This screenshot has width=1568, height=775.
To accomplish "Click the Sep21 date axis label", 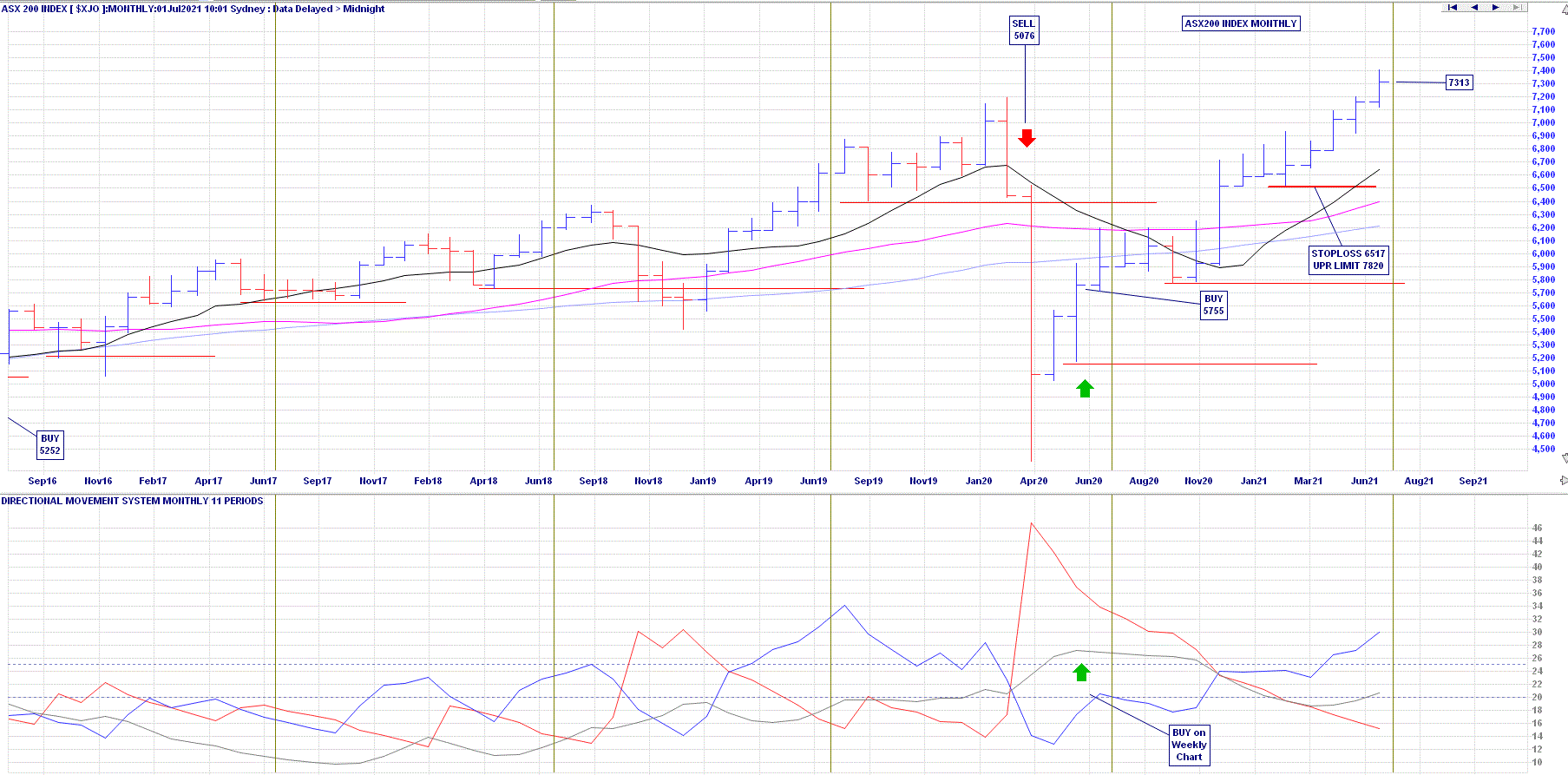I will click(1473, 481).
